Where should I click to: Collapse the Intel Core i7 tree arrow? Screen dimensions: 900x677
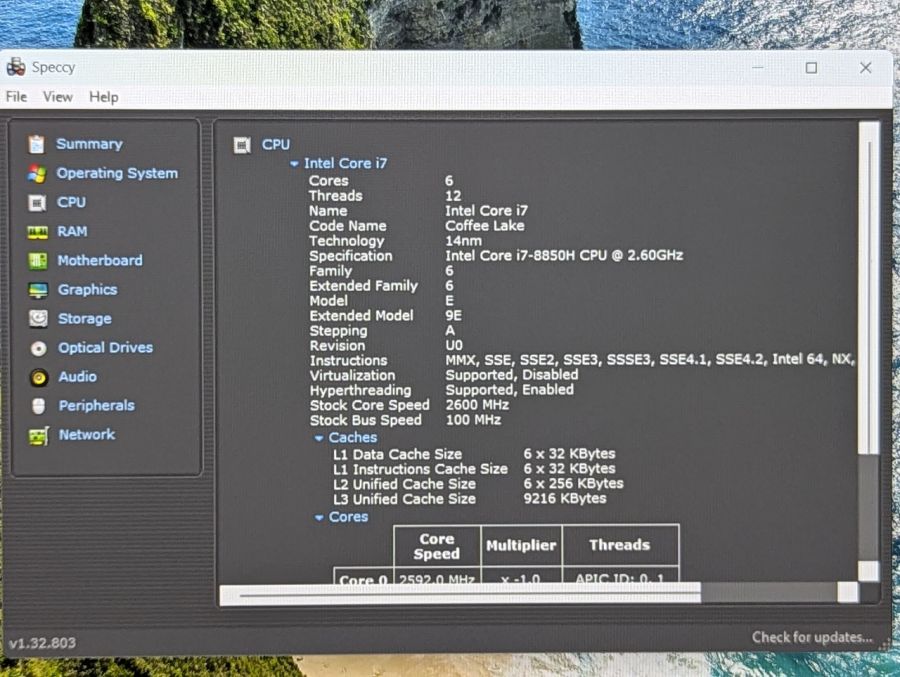click(294, 164)
